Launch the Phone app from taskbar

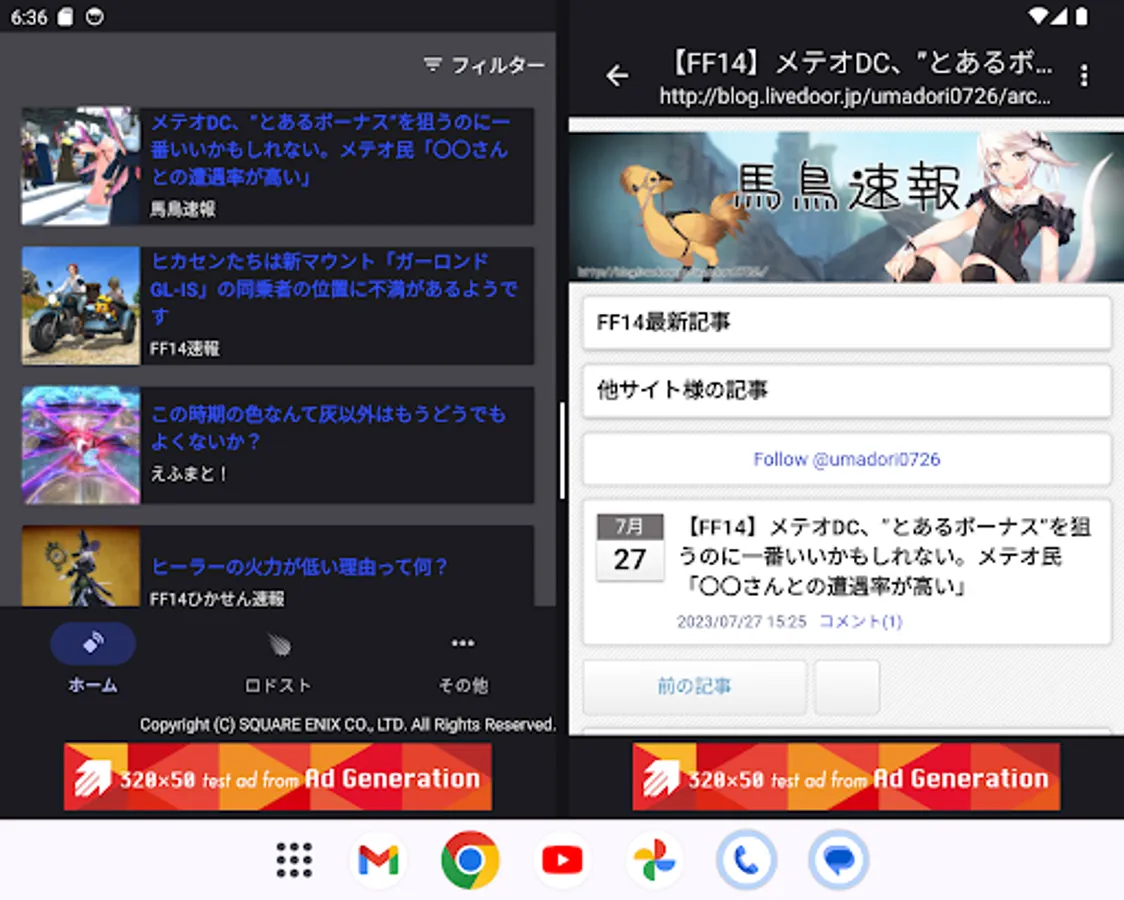click(746, 859)
